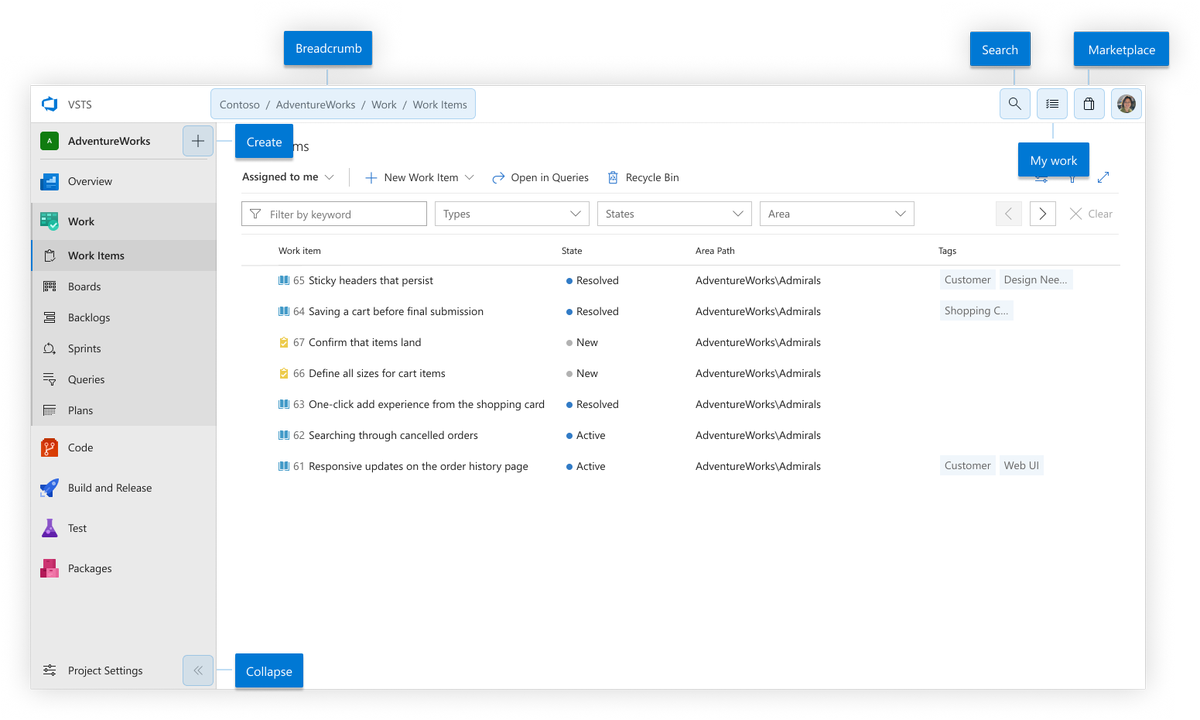Click the Recycle Bin toolbar item
This screenshot has height=720, width=1200.
coord(643,177)
